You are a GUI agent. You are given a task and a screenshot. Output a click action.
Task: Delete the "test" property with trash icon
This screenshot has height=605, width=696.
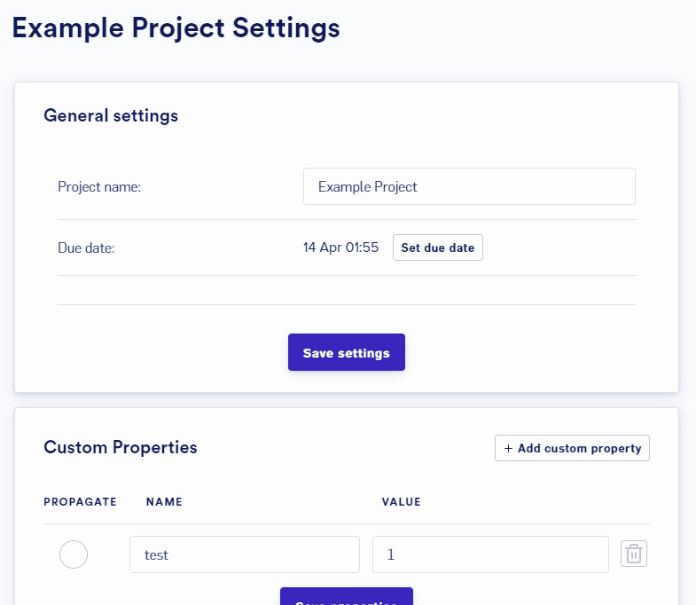tap(633, 554)
